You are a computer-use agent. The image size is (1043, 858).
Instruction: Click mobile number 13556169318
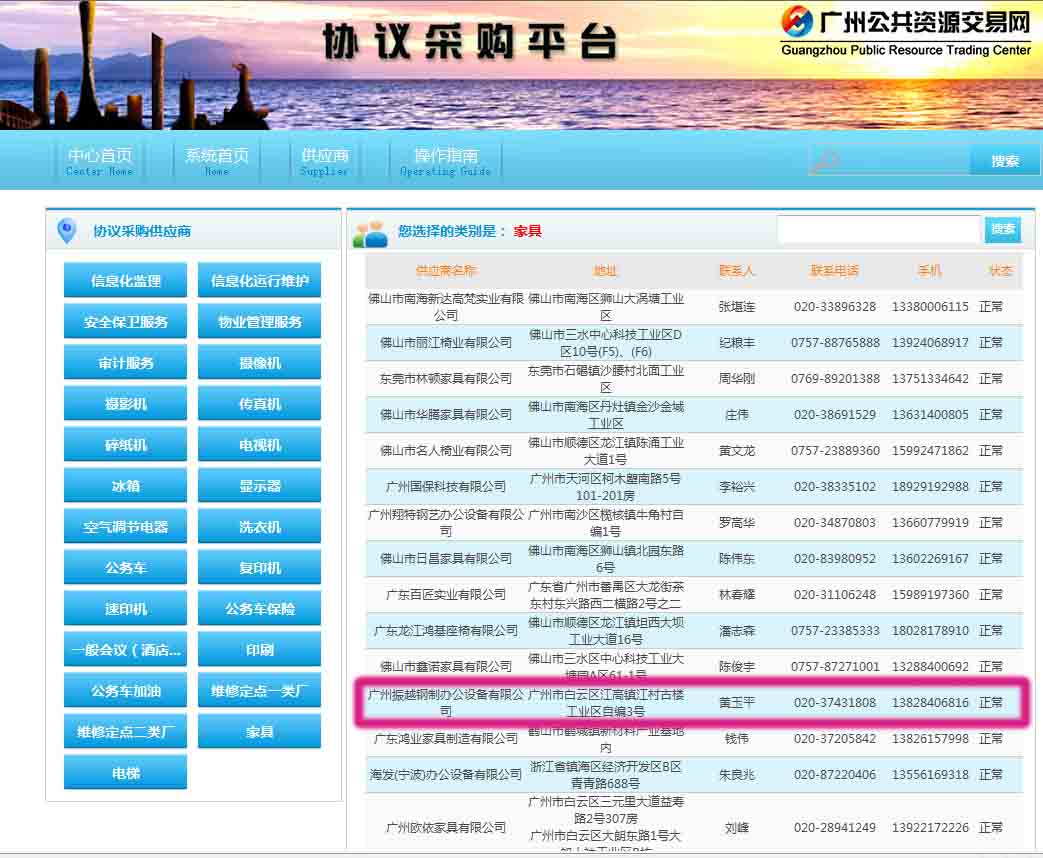(930, 774)
